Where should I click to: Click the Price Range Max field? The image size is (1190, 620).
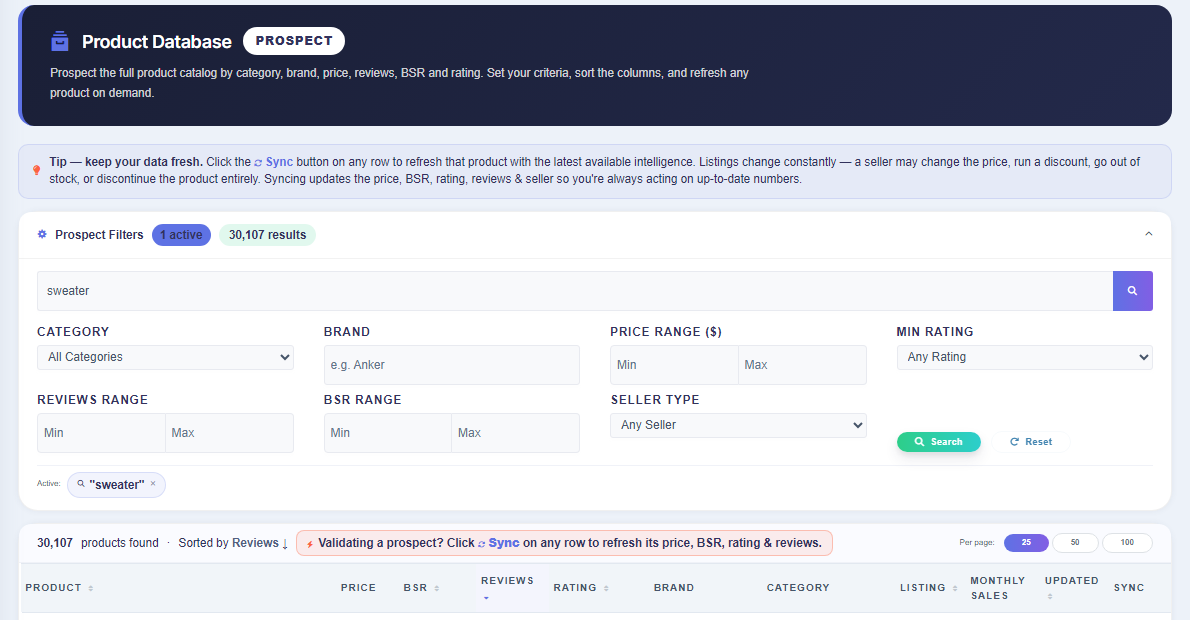[802, 365]
